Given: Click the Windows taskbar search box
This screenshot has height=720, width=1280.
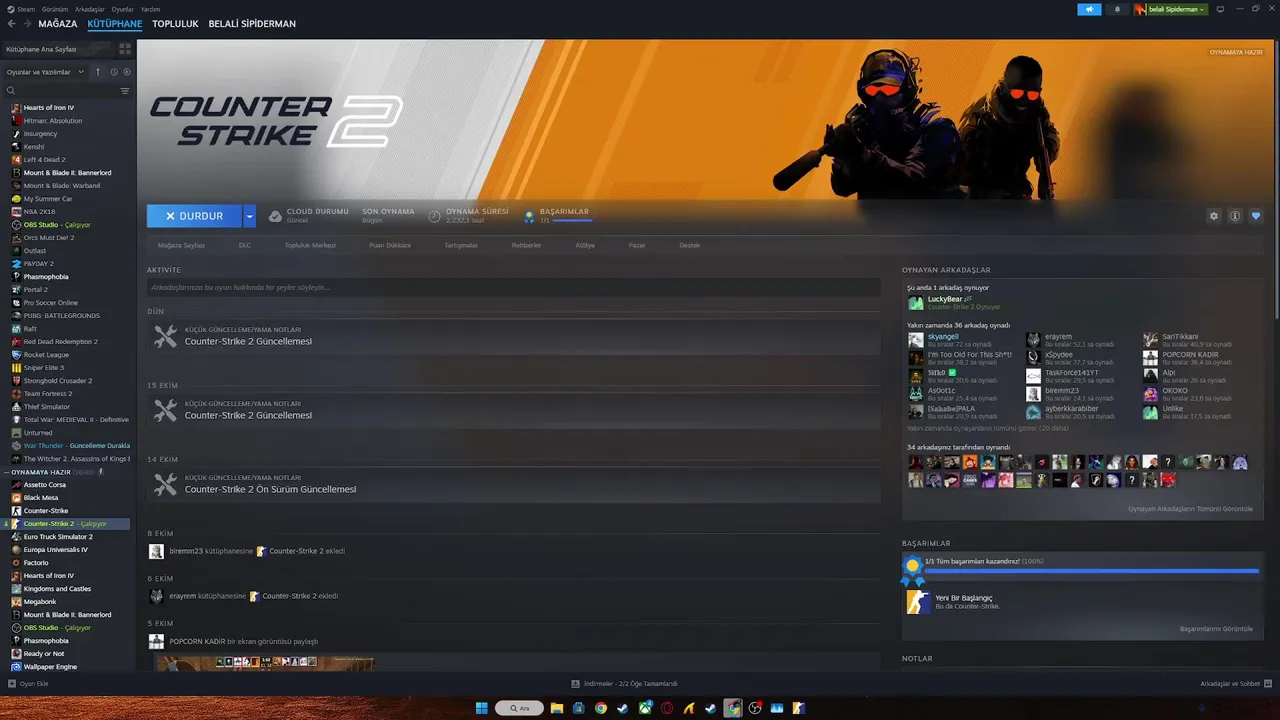Looking at the screenshot, I should click(x=518, y=708).
